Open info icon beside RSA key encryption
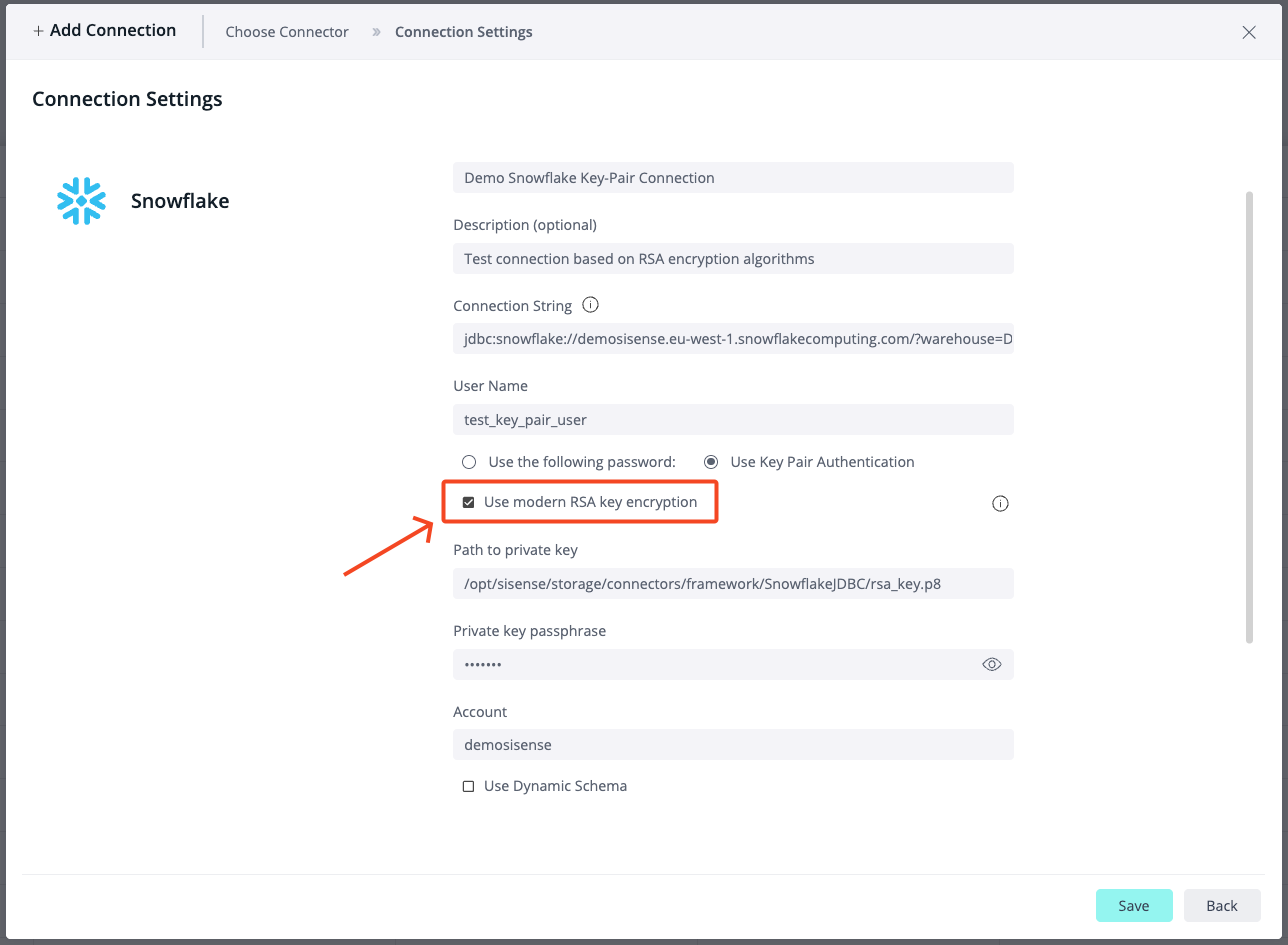This screenshot has height=945, width=1288. [1000, 504]
